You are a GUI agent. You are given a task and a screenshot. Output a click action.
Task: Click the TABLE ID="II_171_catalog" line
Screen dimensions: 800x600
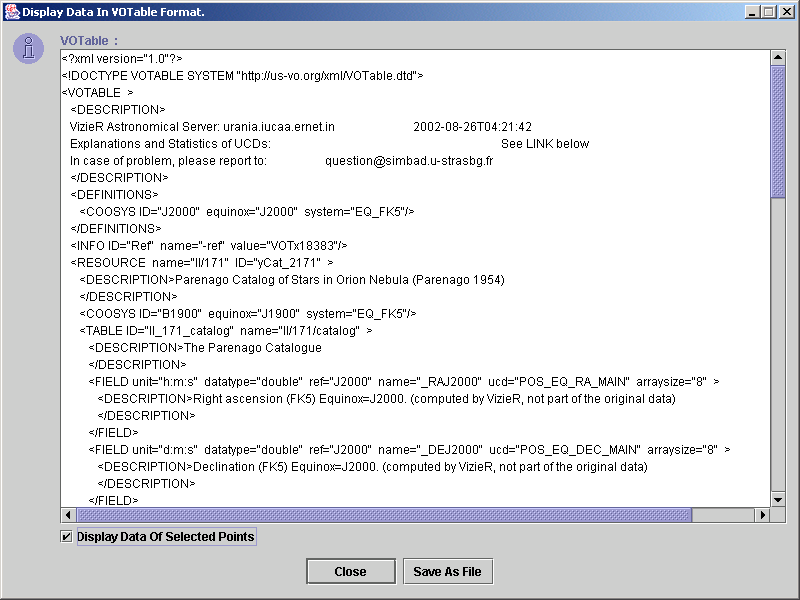coord(226,331)
